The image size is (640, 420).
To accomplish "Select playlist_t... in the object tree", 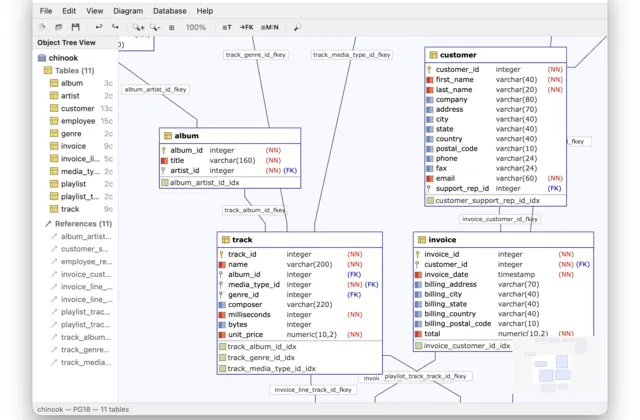I will [81, 197].
